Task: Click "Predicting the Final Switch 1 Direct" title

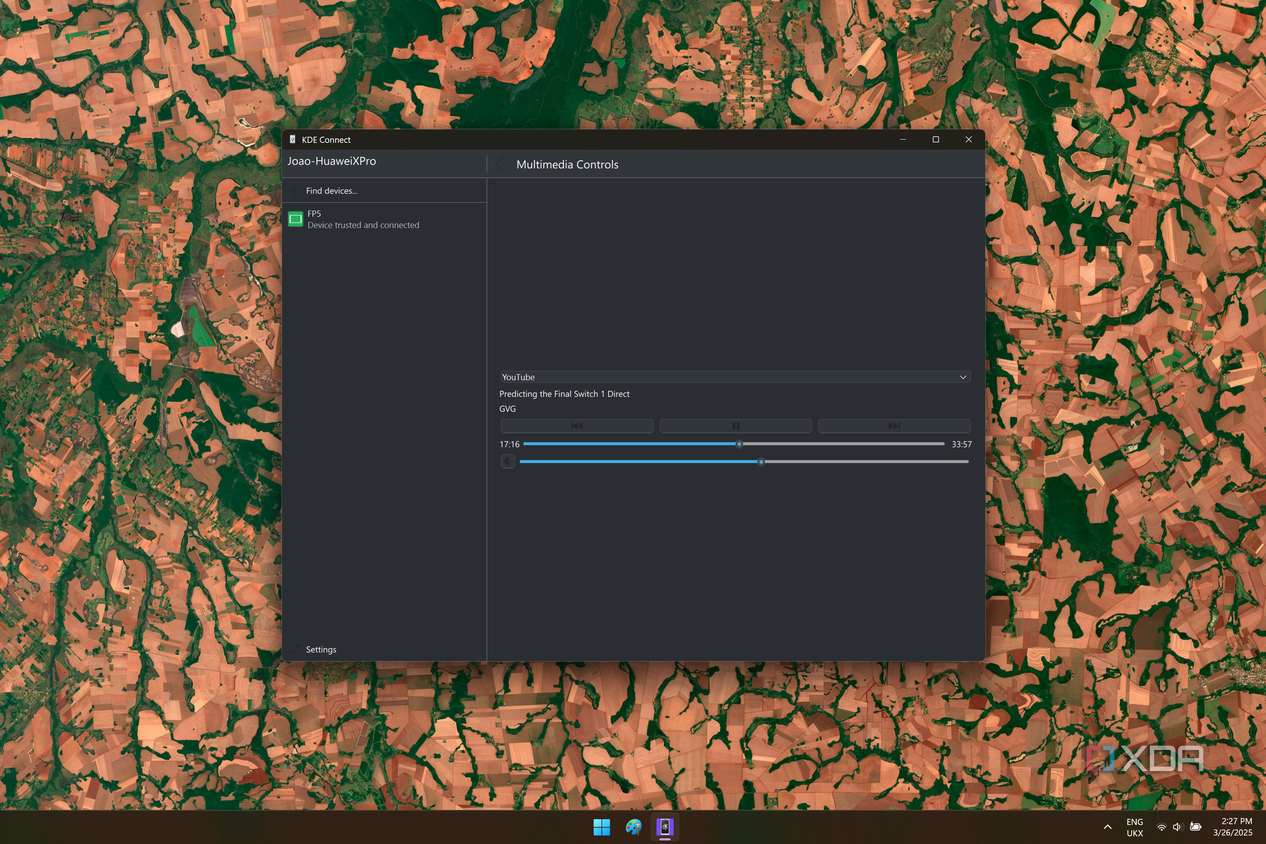Action: [565, 394]
